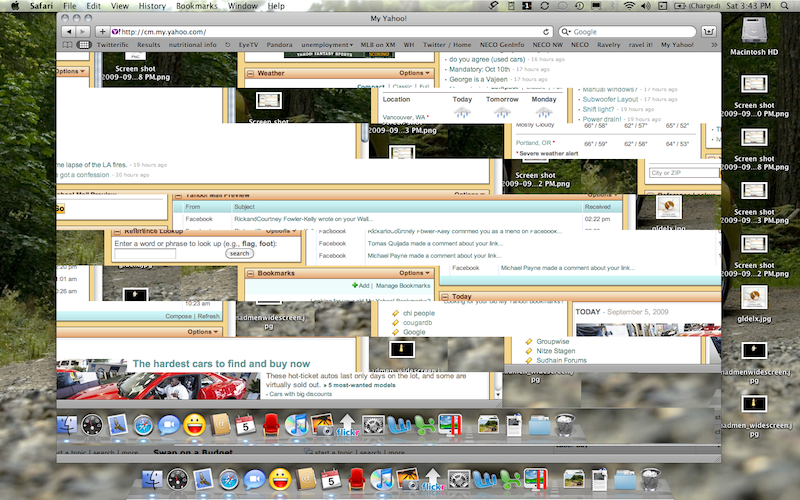800x500 pixels.
Task: Show hidden bookmarks with the double chevron
Action: pos(714,45)
